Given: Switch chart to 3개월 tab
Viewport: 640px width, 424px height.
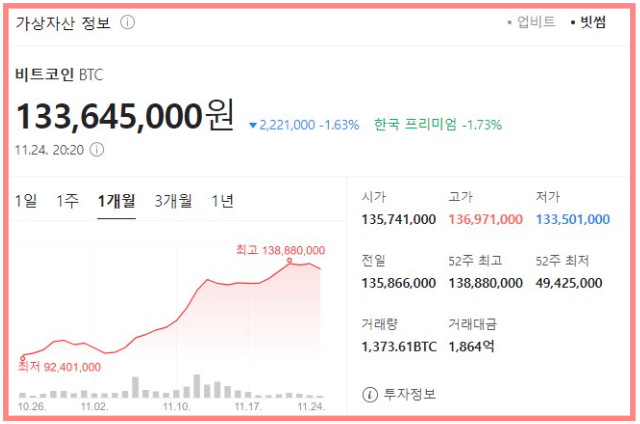Looking at the screenshot, I should coord(173,201).
